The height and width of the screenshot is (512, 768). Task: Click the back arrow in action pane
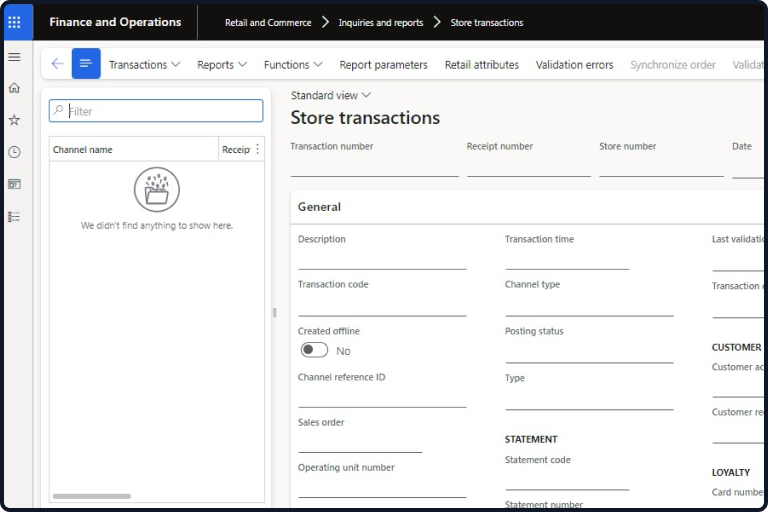pyautogui.click(x=57, y=64)
